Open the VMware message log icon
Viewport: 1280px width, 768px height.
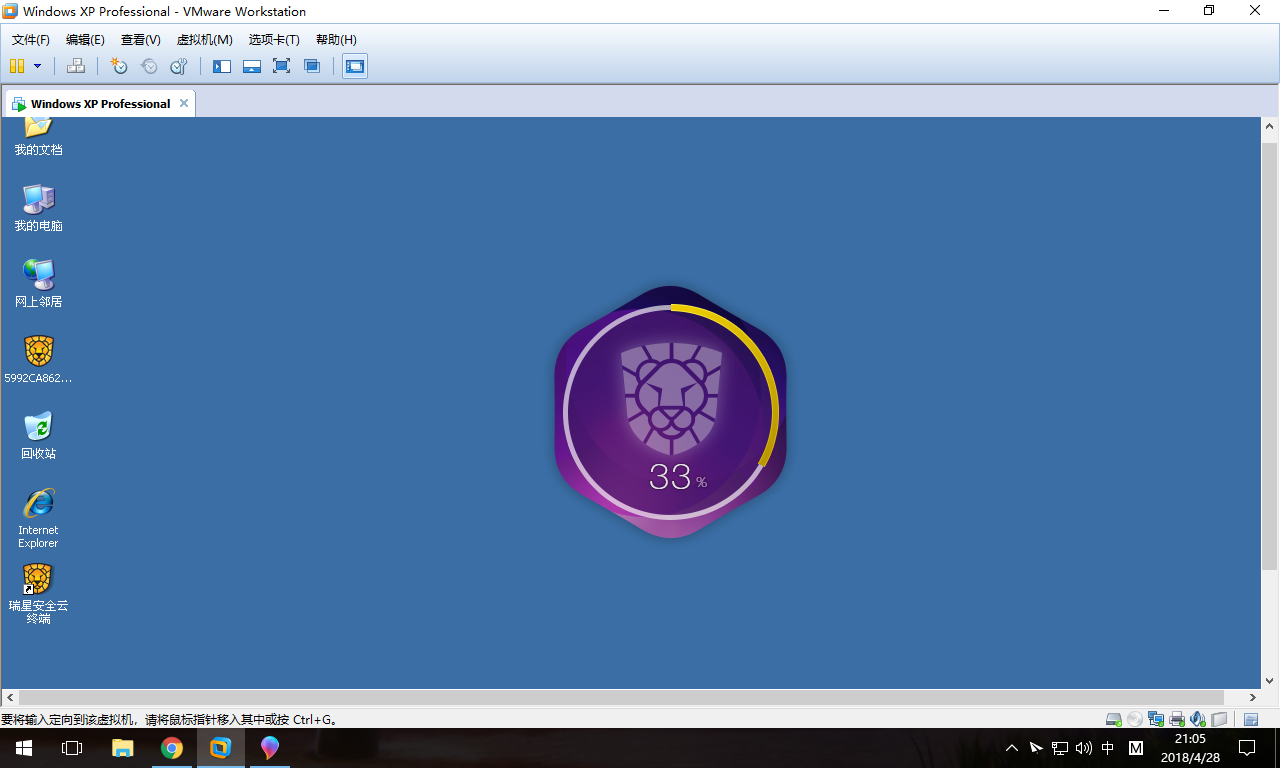coord(1251,718)
